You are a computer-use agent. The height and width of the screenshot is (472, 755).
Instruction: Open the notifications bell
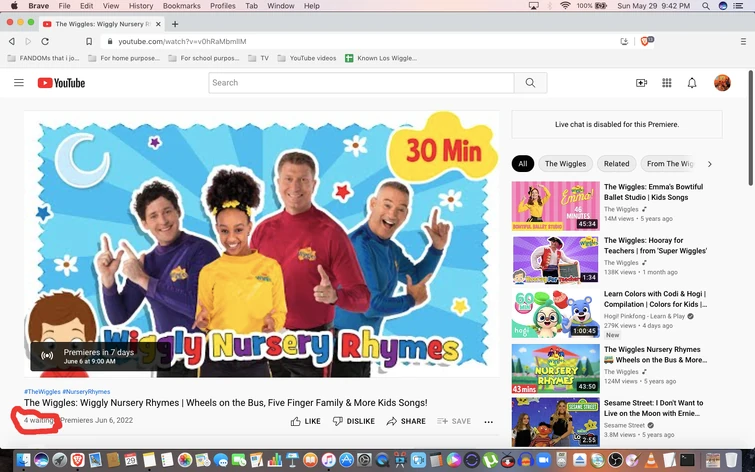(692, 83)
